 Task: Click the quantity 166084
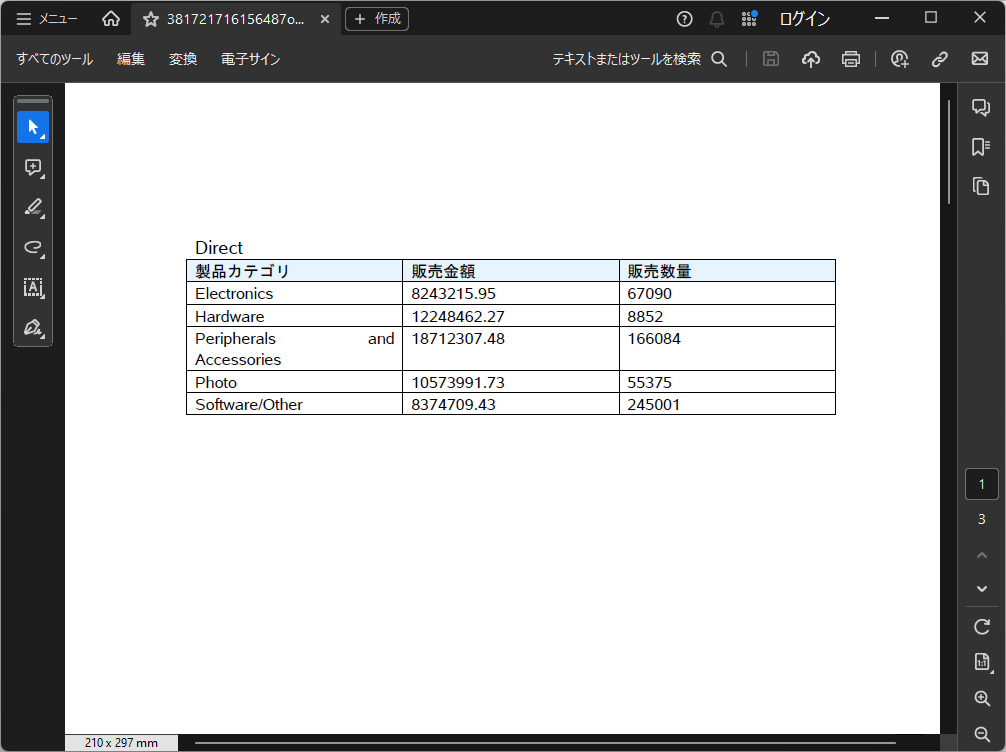click(654, 339)
